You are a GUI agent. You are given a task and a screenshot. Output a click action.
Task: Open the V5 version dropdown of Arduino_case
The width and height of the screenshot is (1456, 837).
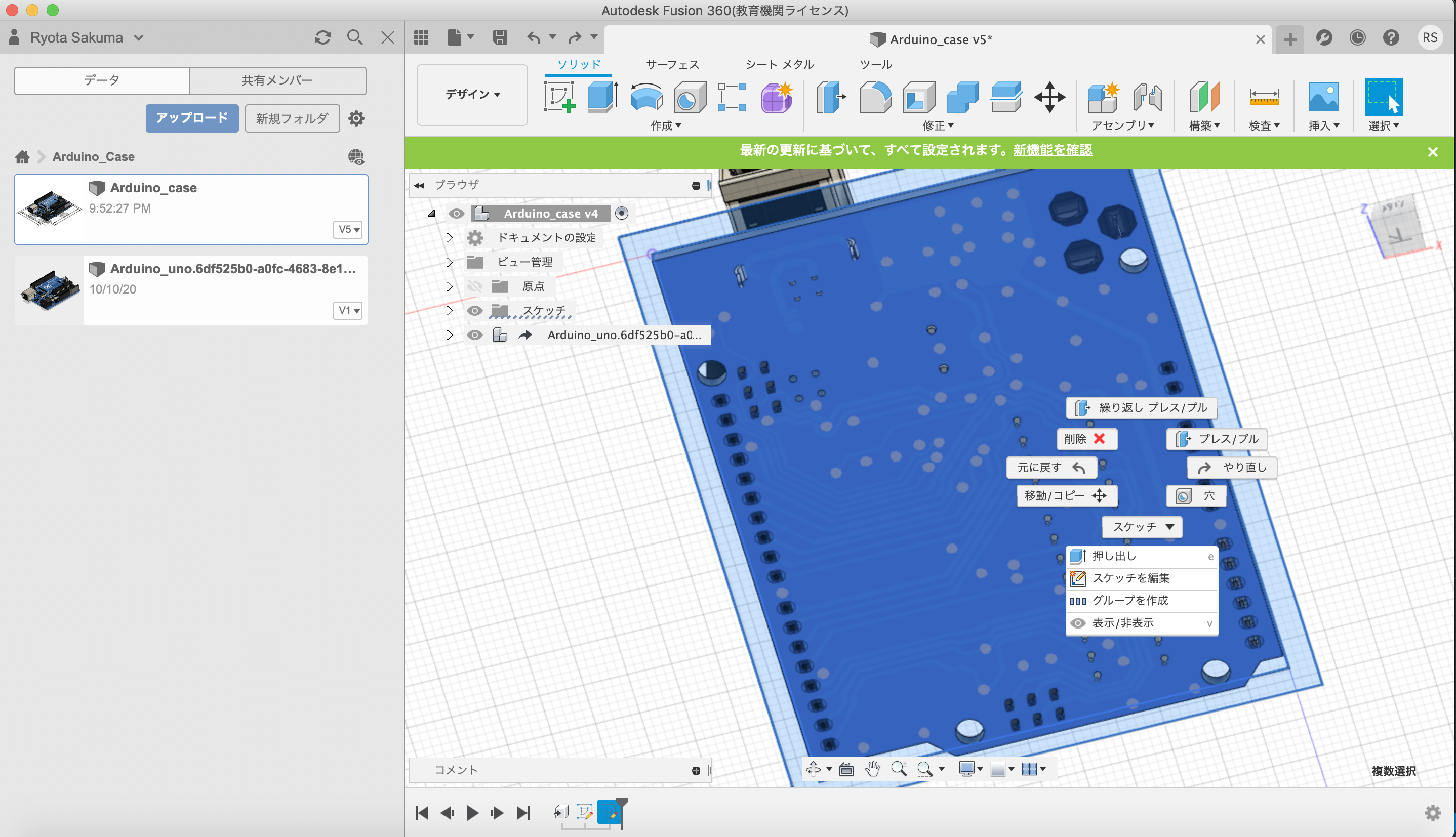pos(348,229)
